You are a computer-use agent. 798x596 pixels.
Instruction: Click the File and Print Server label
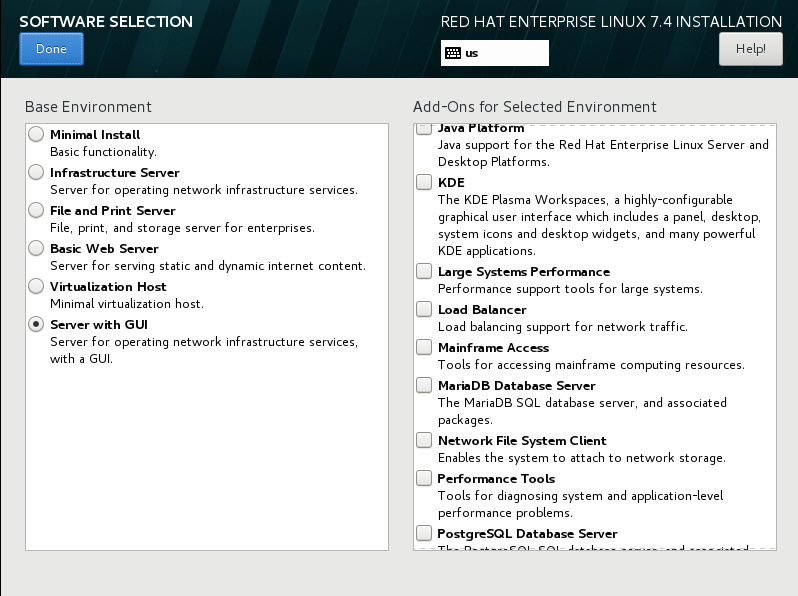tap(112, 211)
